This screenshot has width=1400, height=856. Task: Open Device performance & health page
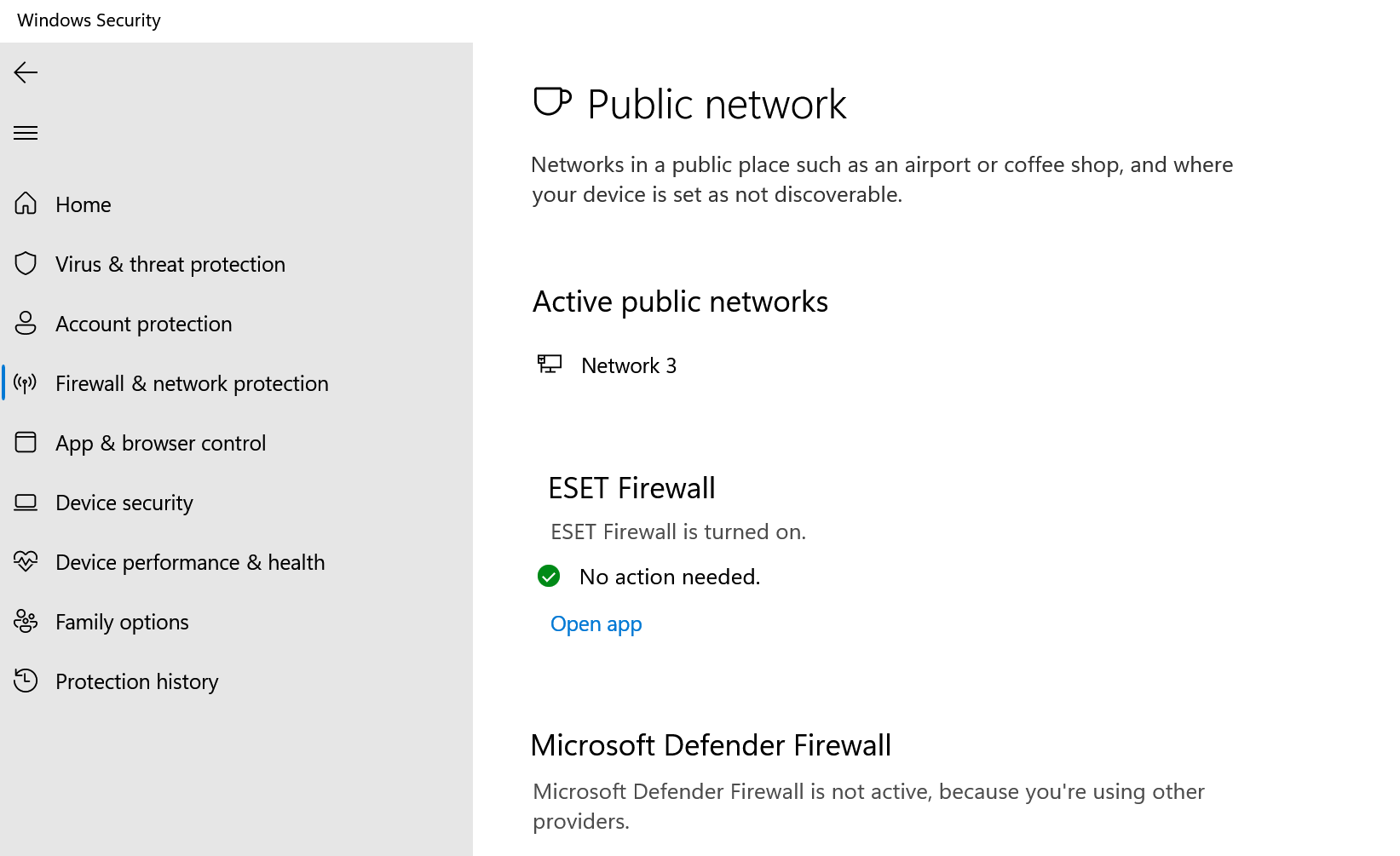pyautogui.click(x=190, y=562)
